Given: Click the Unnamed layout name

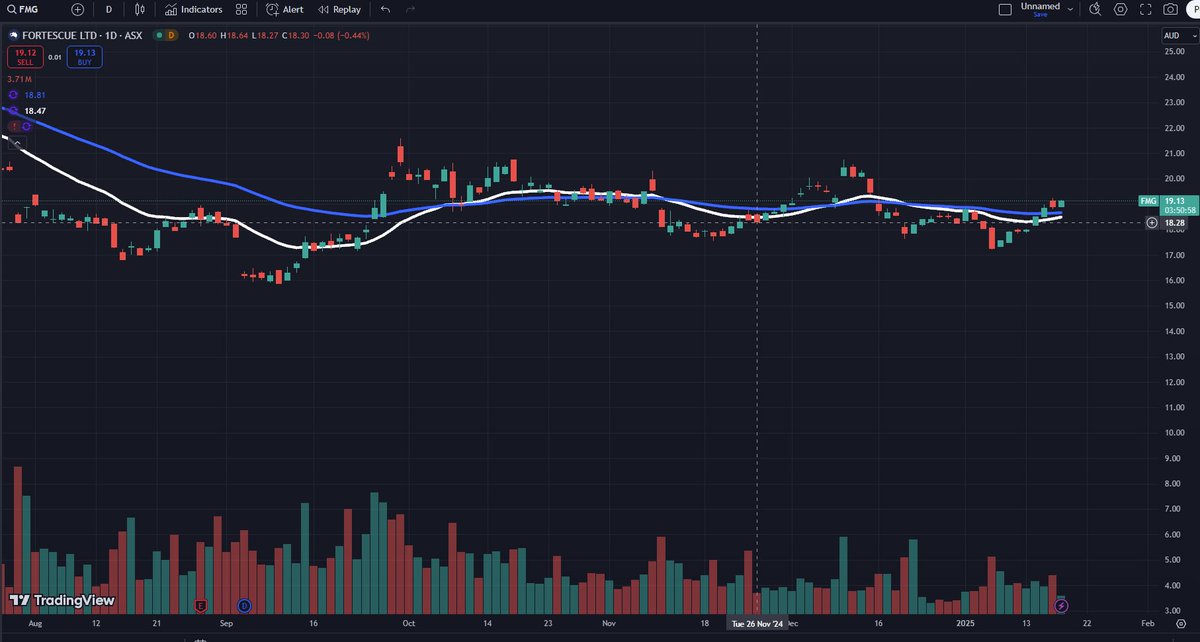Looking at the screenshot, I should click(x=1040, y=6).
